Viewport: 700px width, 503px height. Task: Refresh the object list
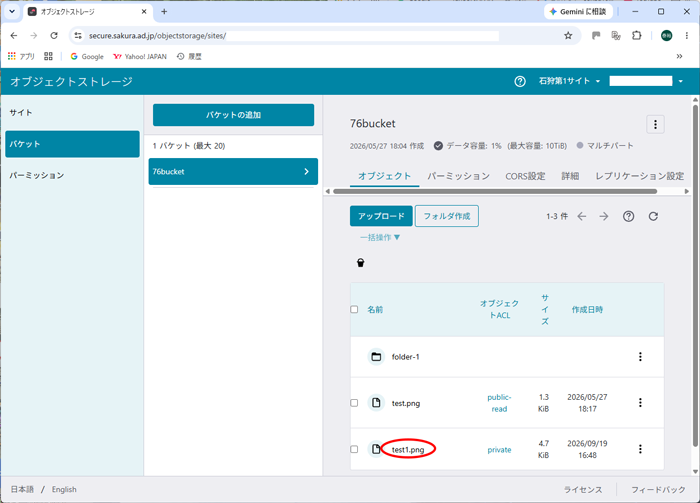653,216
